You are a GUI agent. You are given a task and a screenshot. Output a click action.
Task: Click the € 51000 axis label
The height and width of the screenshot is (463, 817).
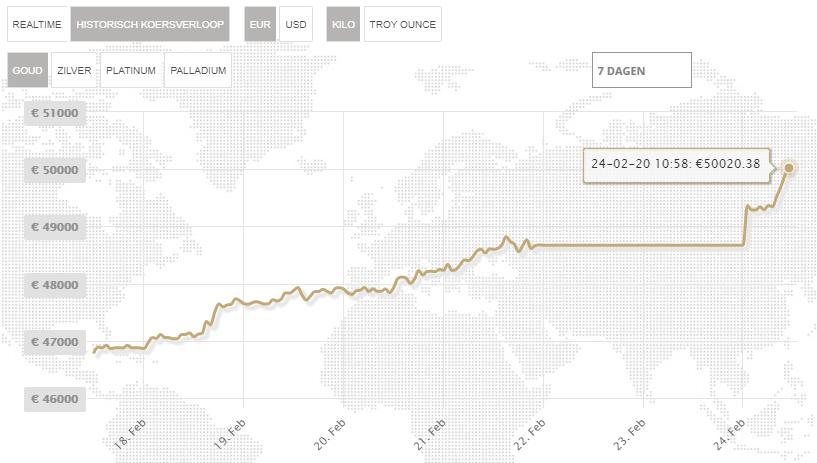click(x=54, y=114)
